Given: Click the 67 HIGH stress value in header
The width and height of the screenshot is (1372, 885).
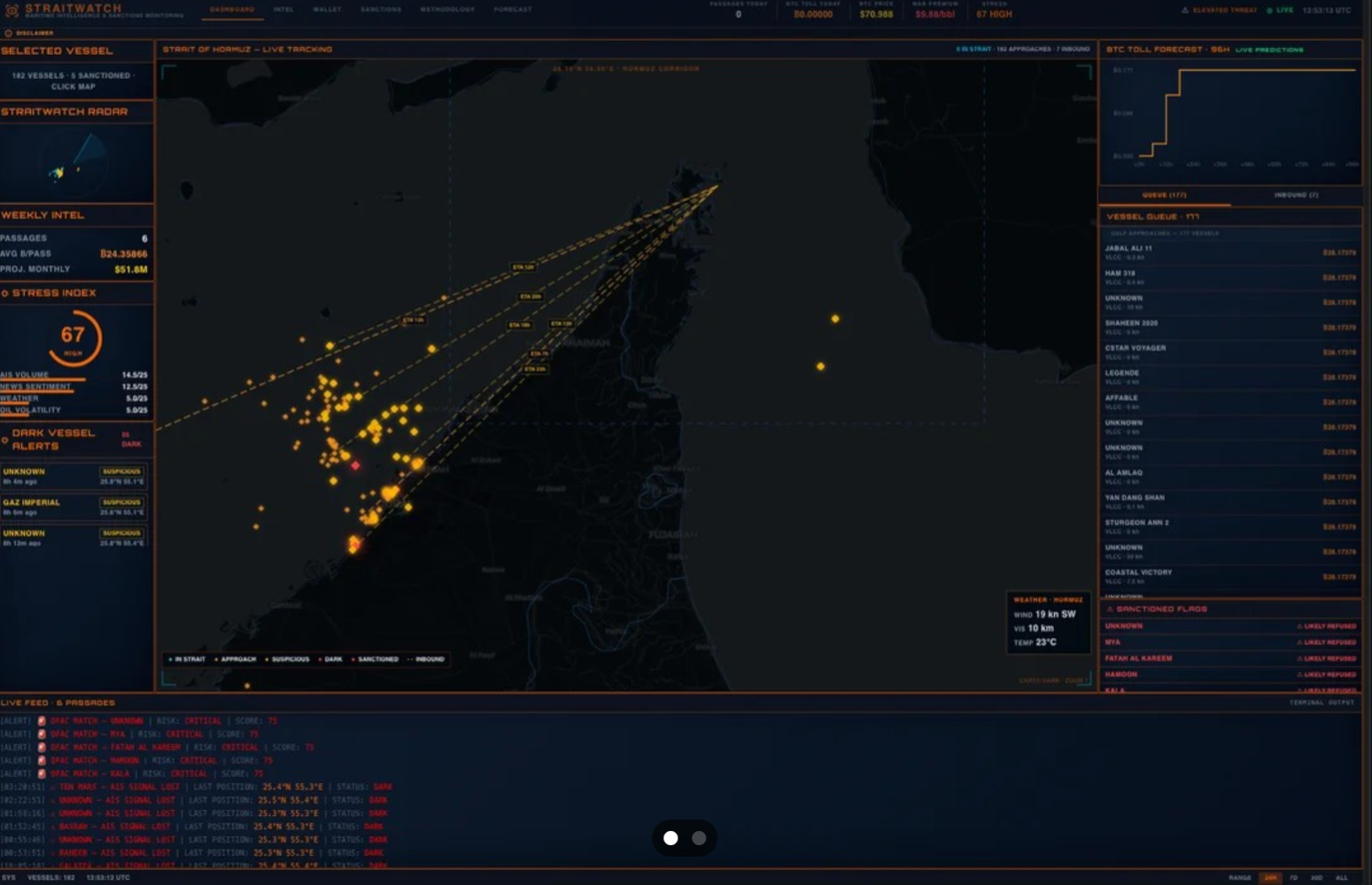Looking at the screenshot, I should coord(994,14).
